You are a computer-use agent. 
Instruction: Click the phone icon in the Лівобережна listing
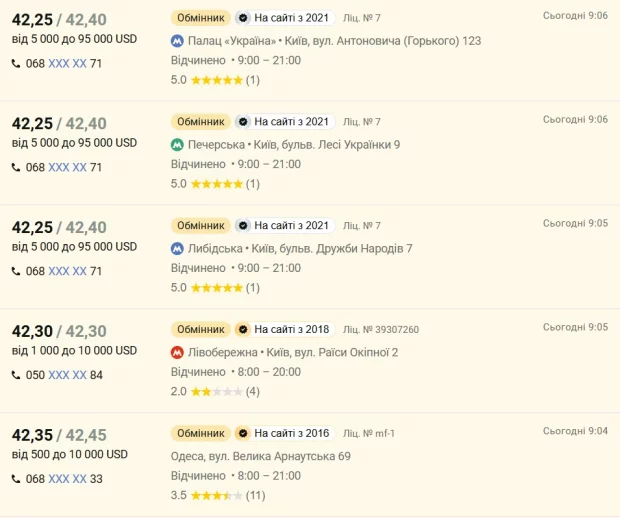click(16, 375)
